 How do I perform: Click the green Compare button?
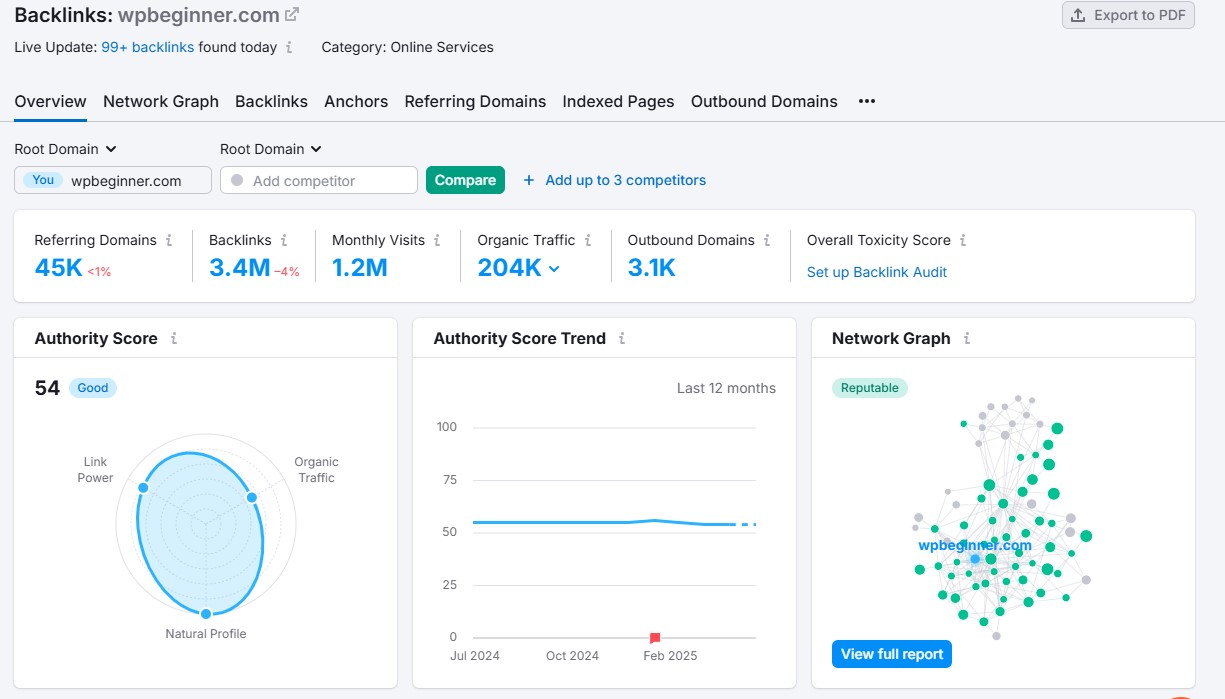[465, 180]
